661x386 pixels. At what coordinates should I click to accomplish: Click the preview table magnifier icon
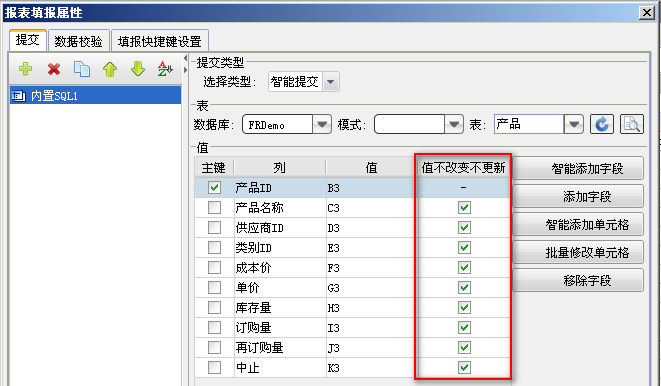click(x=632, y=124)
